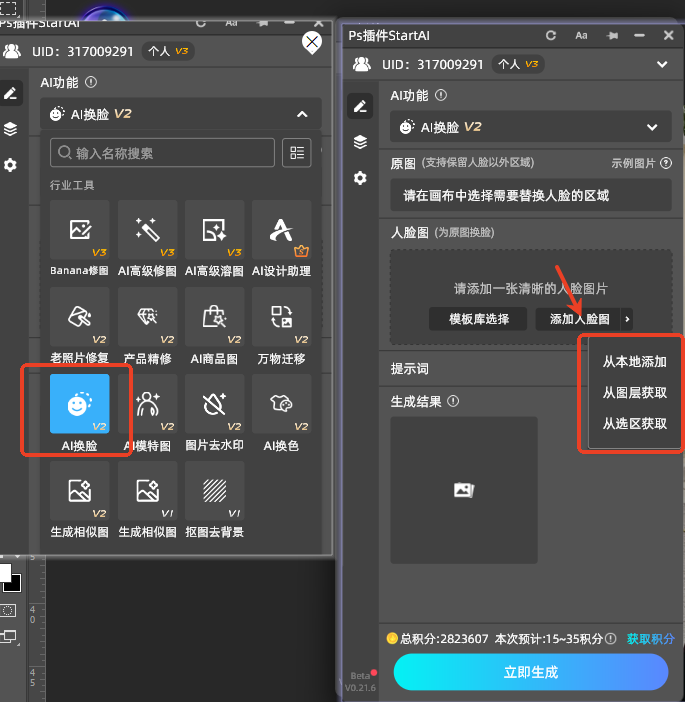This screenshot has width=685, height=702.
Task: Open the 获取积分 link
Action: 650,638
